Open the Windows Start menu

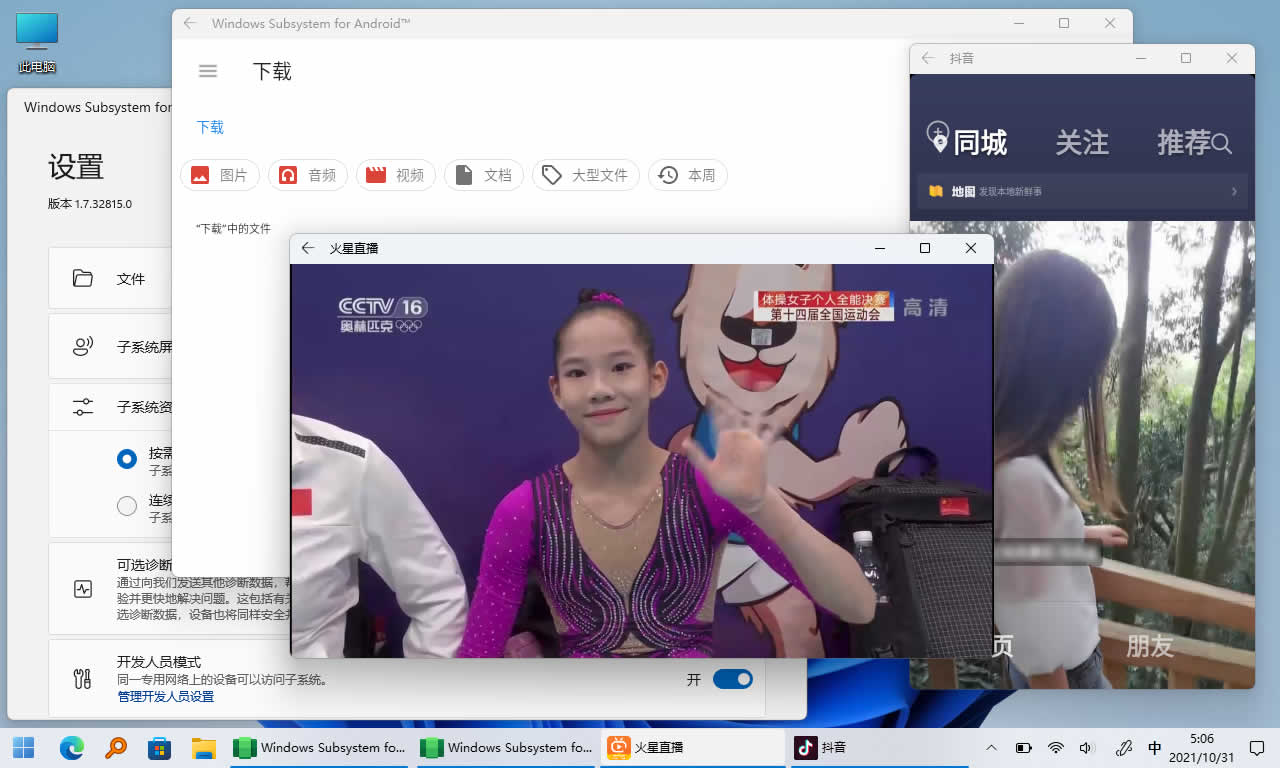point(24,747)
